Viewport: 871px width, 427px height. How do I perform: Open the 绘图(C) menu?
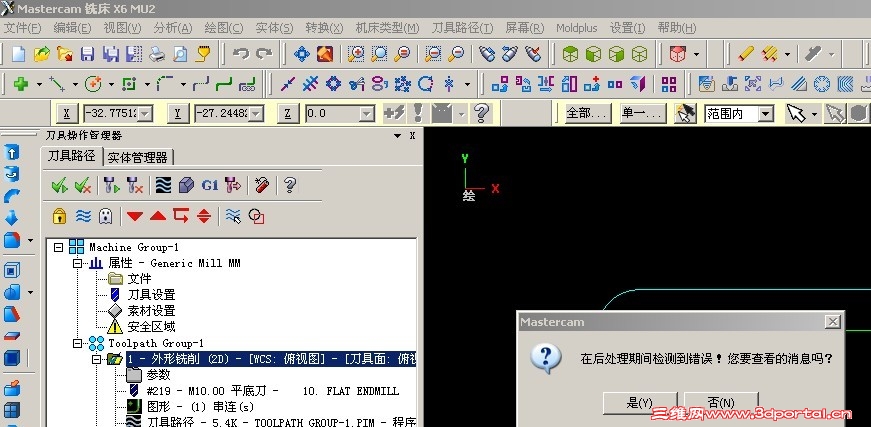coord(224,28)
